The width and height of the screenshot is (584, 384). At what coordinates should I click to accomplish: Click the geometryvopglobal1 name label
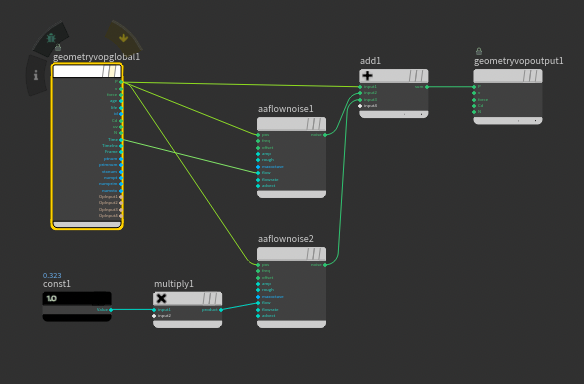[x=96, y=57]
